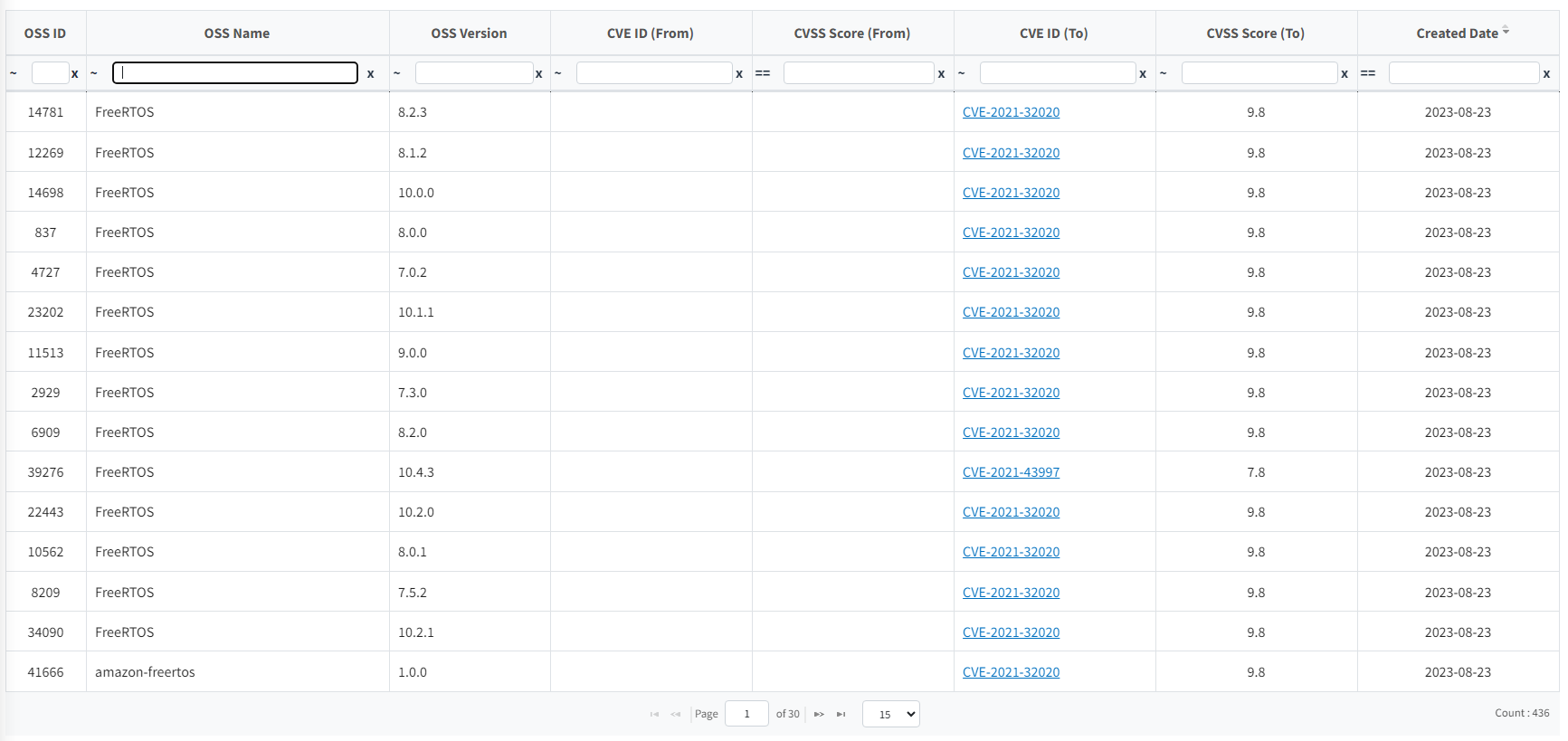Open the CVSS Score (From) operator (==)
The width and height of the screenshot is (1568, 741).
(x=763, y=73)
